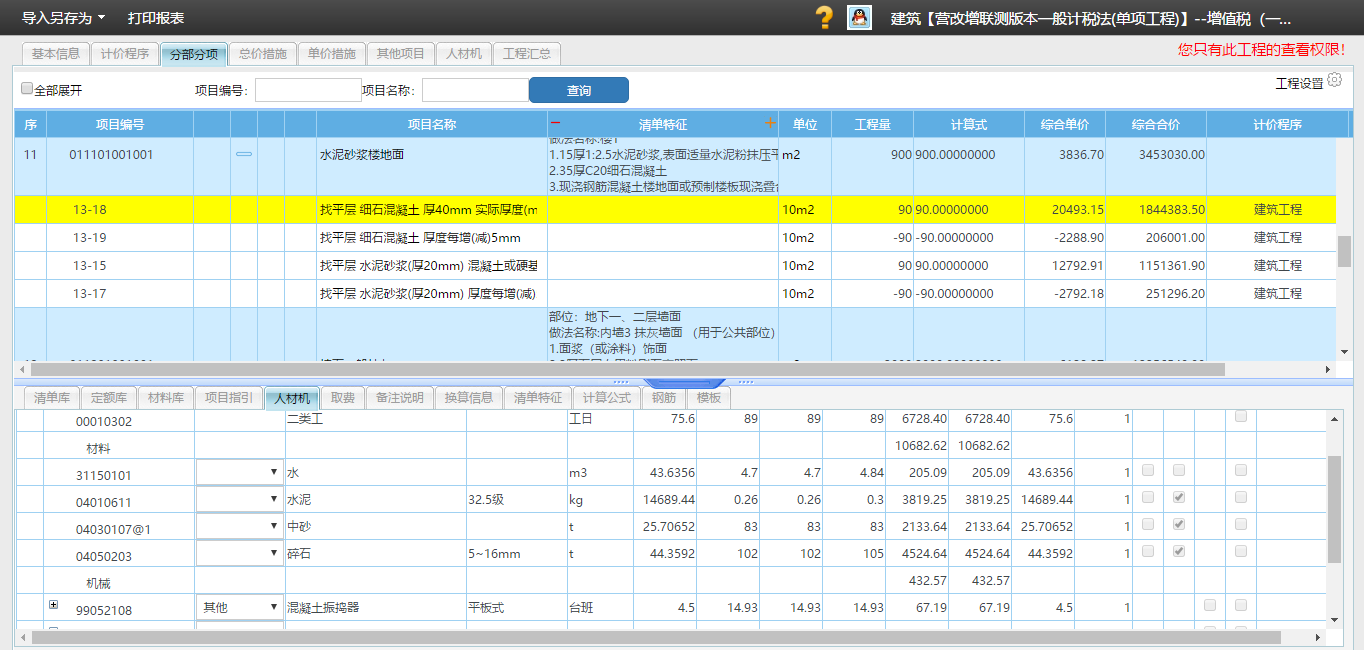Uncheck the checked box in 水泥 row

[x=1179, y=497]
